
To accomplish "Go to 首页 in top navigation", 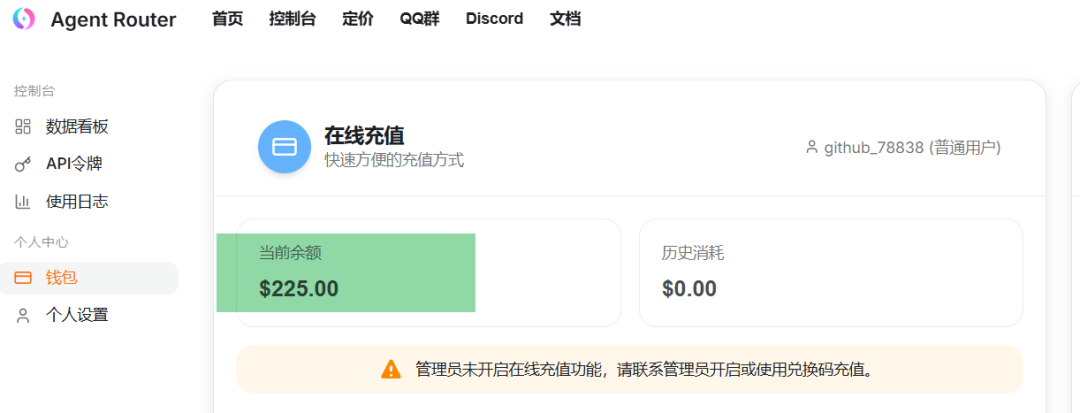I will point(227,19).
